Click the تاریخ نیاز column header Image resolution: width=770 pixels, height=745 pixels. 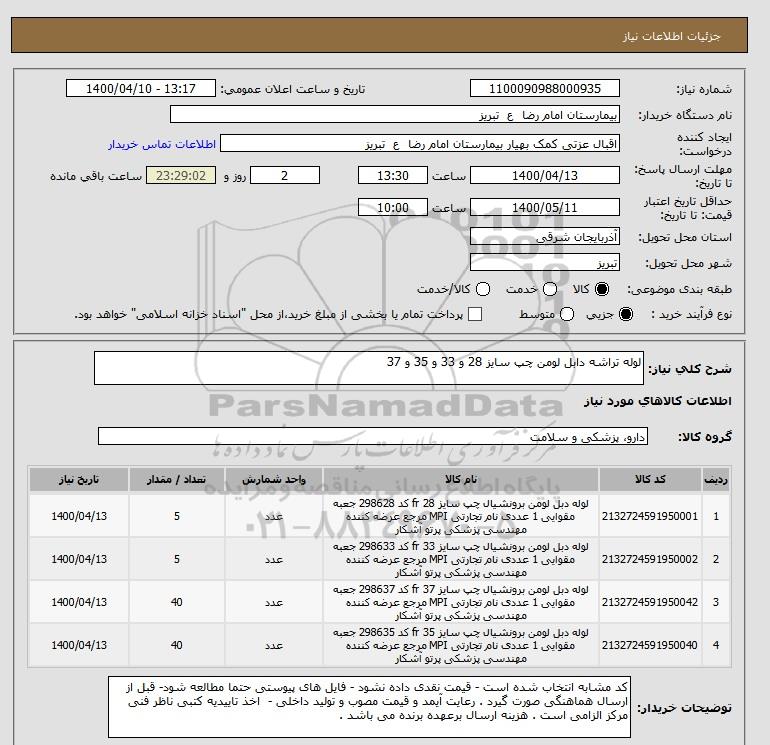click(79, 479)
